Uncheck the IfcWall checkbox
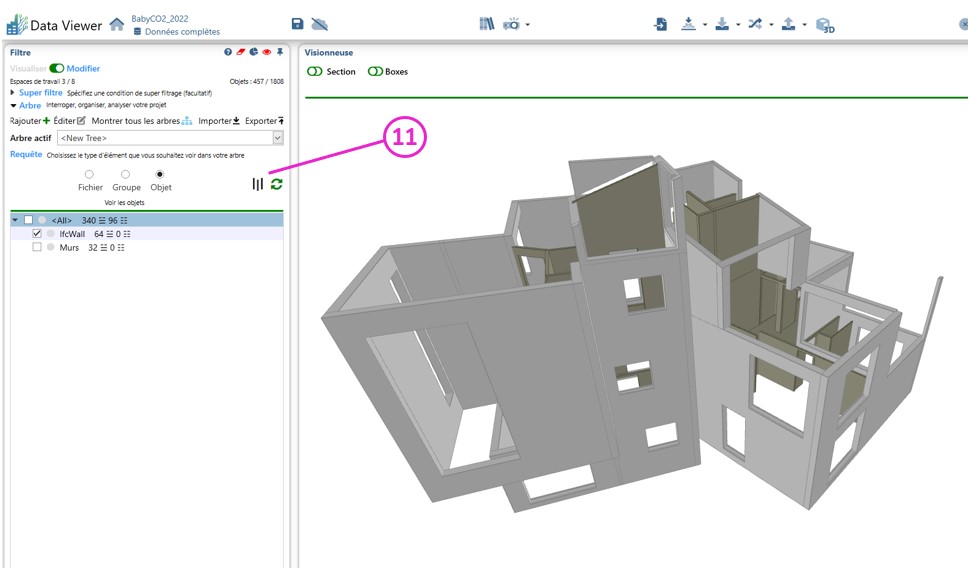This screenshot has width=969, height=568. 37,233
